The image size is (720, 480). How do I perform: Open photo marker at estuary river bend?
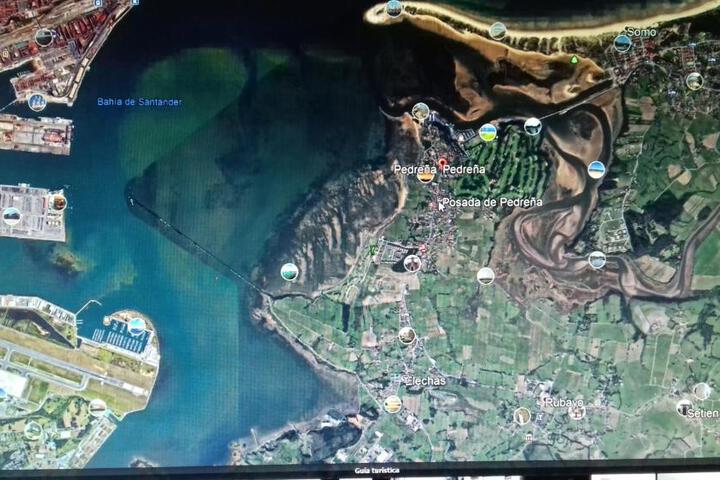pyautogui.click(x=597, y=260)
